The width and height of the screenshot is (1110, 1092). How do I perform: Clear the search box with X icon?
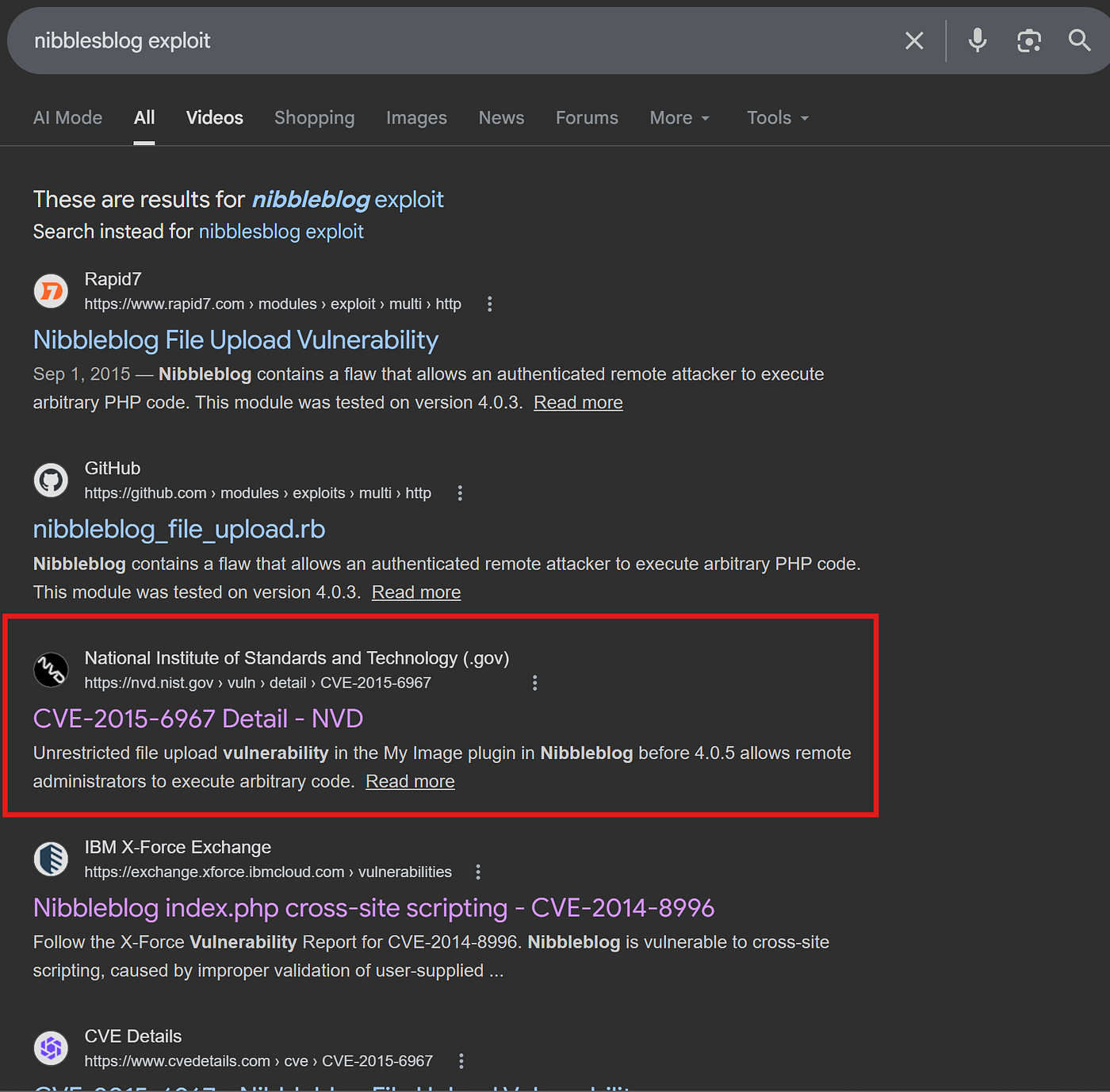pos(914,40)
